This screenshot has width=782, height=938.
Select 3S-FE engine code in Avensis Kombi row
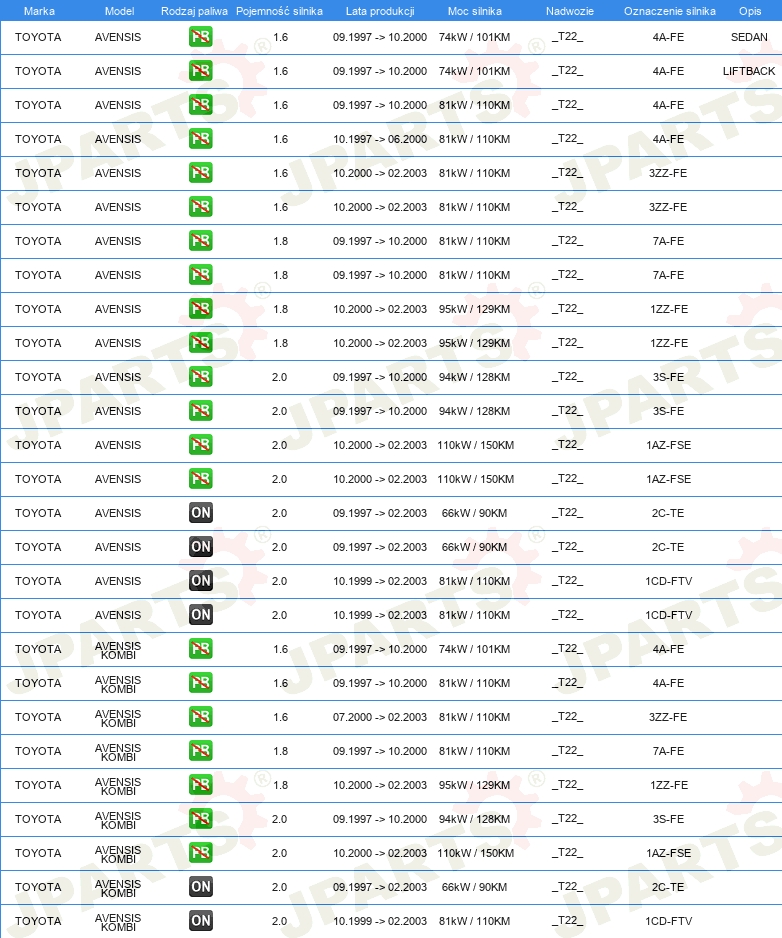pos(668,819)
